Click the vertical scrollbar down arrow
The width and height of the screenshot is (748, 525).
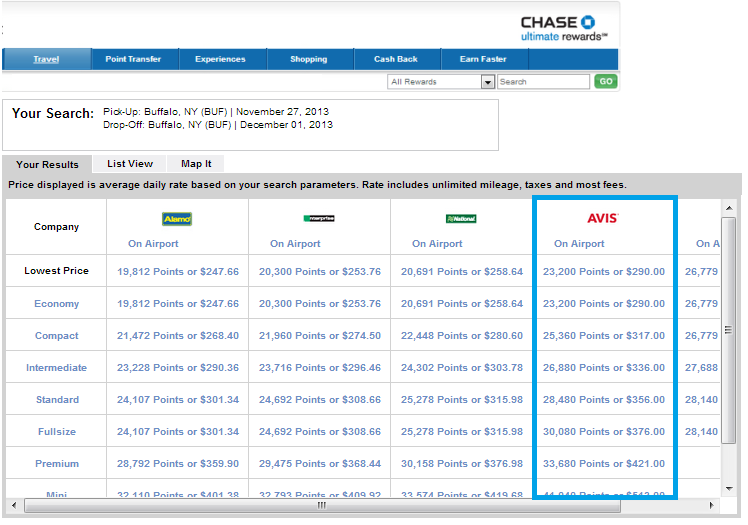pyautogui.click(x=729, y=488)
